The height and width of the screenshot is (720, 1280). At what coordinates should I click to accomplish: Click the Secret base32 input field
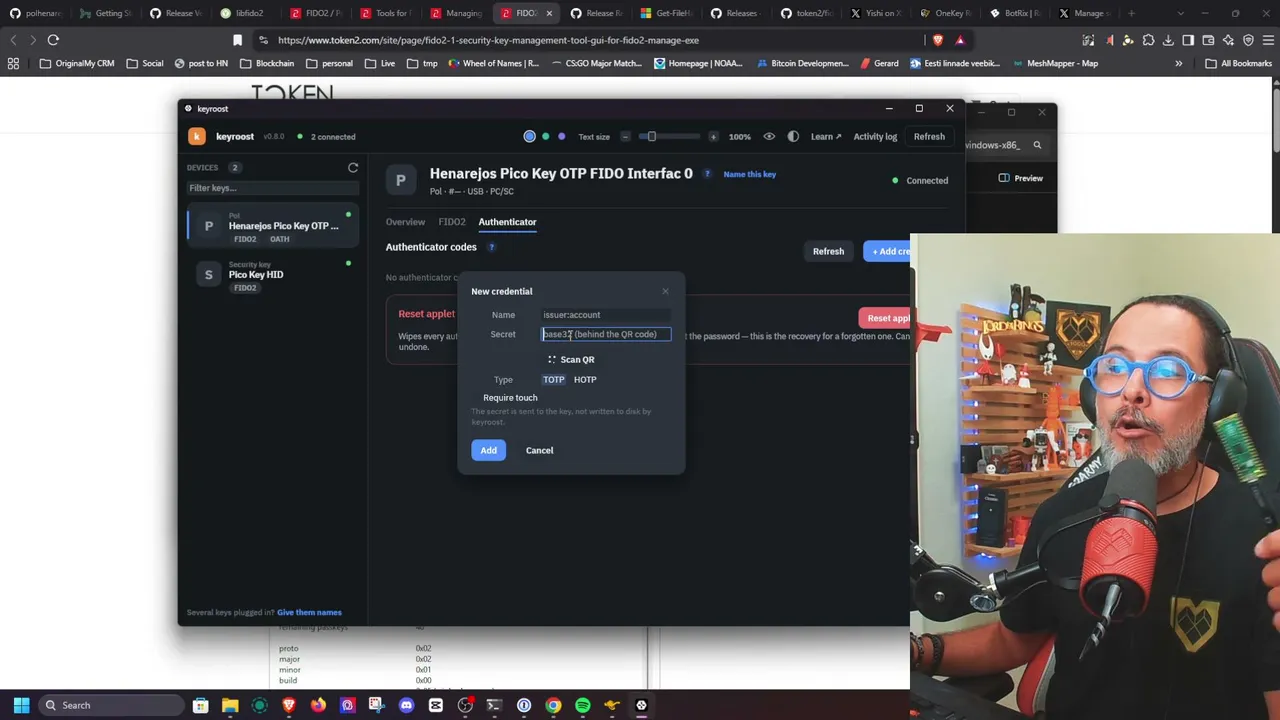[x=606, y=334]
